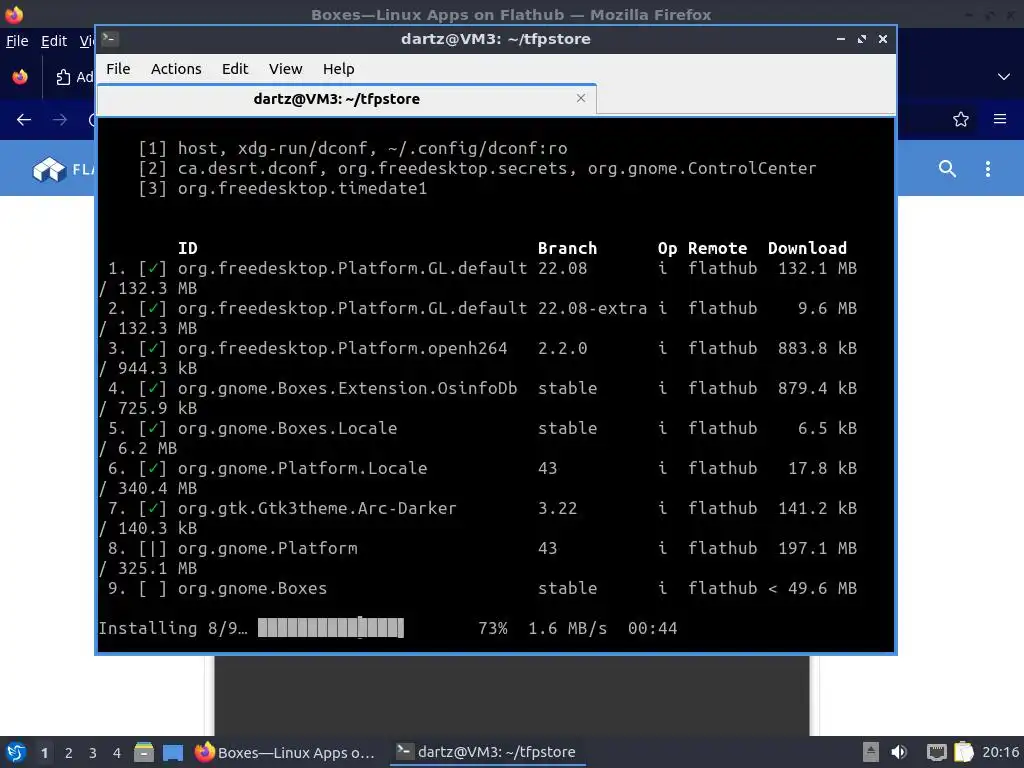
Task: Switch to the dartz@VM3 terminal taskbar entry
Action: (x=487, y=752)
